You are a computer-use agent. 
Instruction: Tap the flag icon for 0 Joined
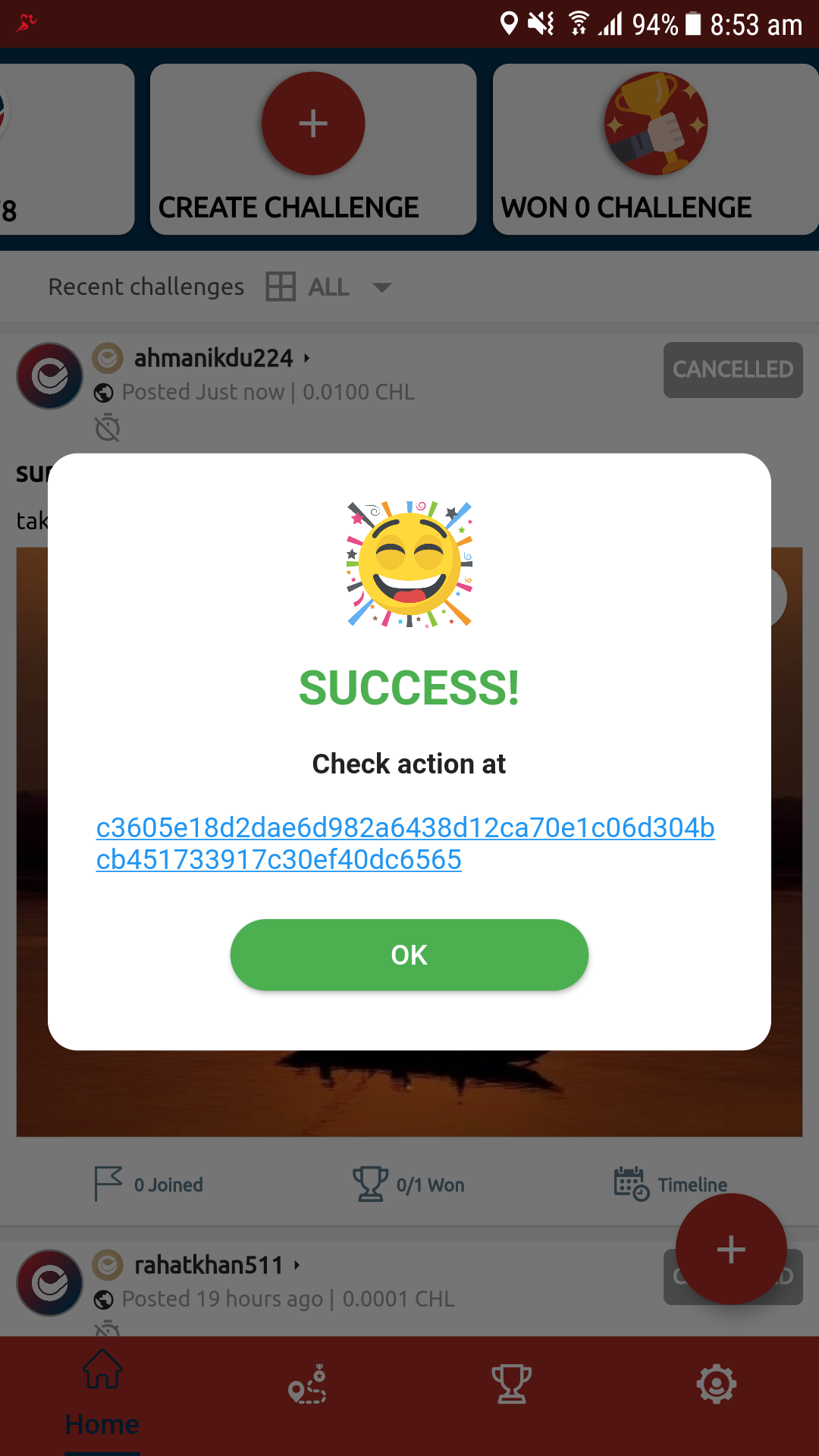pos(108,1184)
